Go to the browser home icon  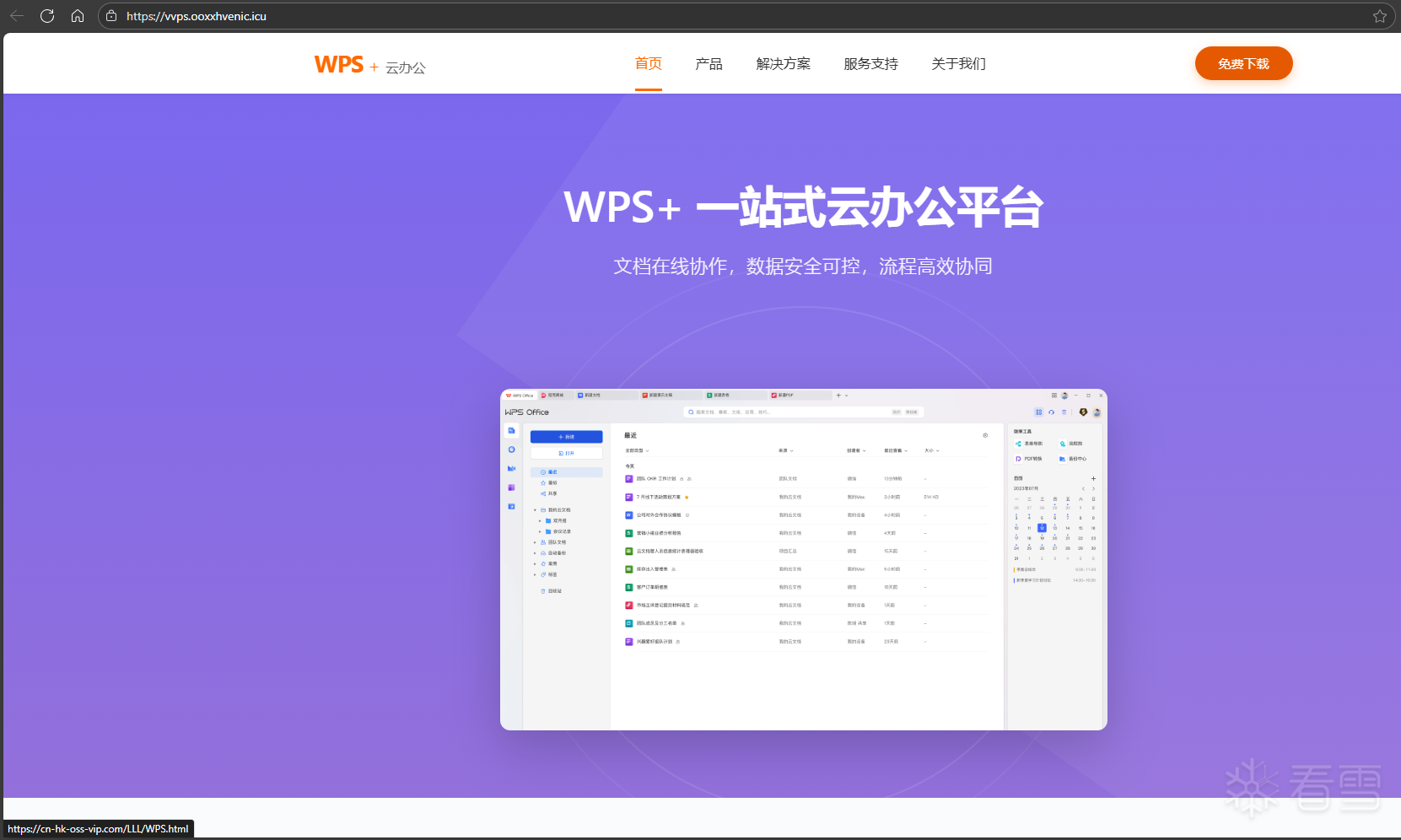click(x=78, y=16)
